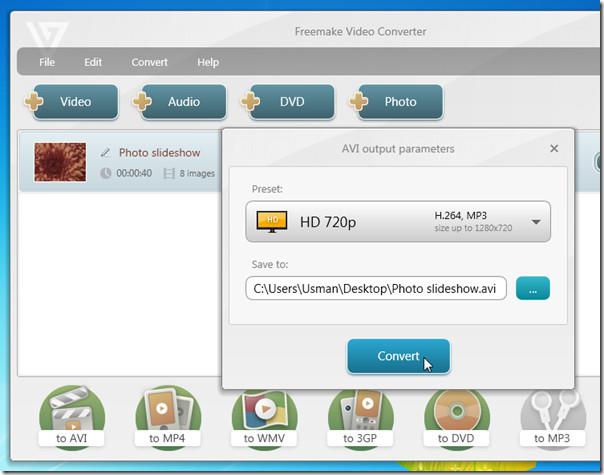This screenshot has height=475, width=604.
Task: Click the Convert button in dialog
Action: click(398, 356)
